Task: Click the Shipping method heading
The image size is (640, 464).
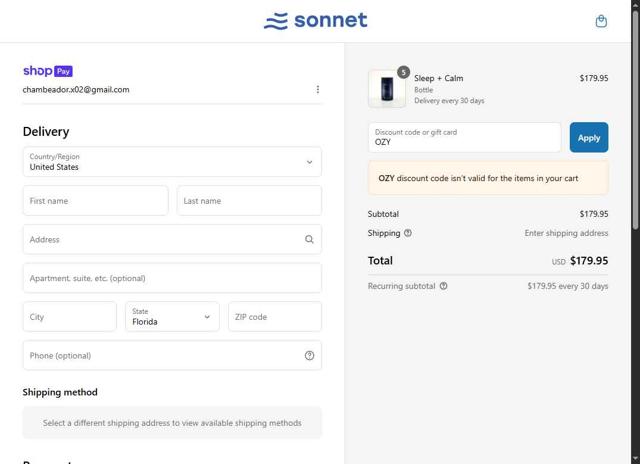Action: click(60, 392)
